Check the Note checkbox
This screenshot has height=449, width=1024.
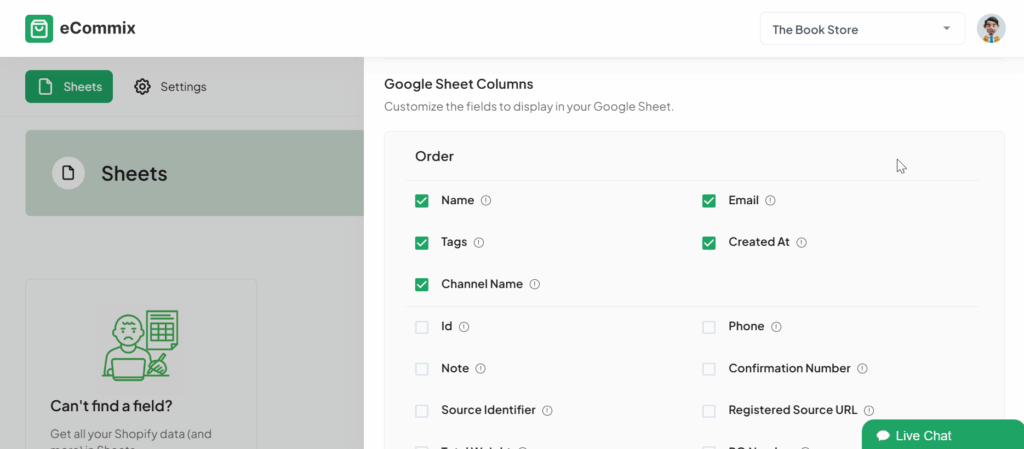(422, 369)
